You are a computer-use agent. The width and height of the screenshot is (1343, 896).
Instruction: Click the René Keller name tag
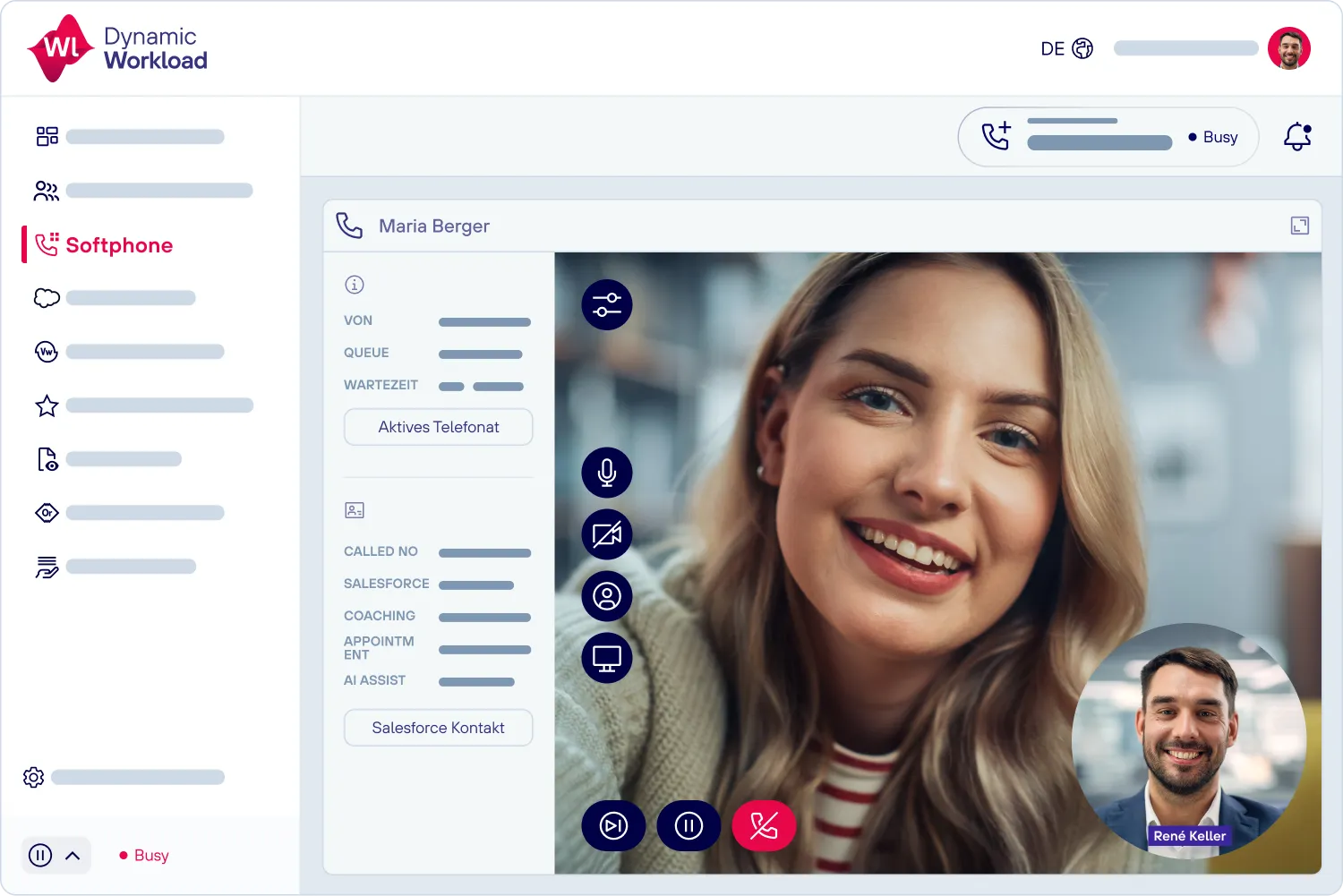pyautogui.click(x=1190, y=836)
